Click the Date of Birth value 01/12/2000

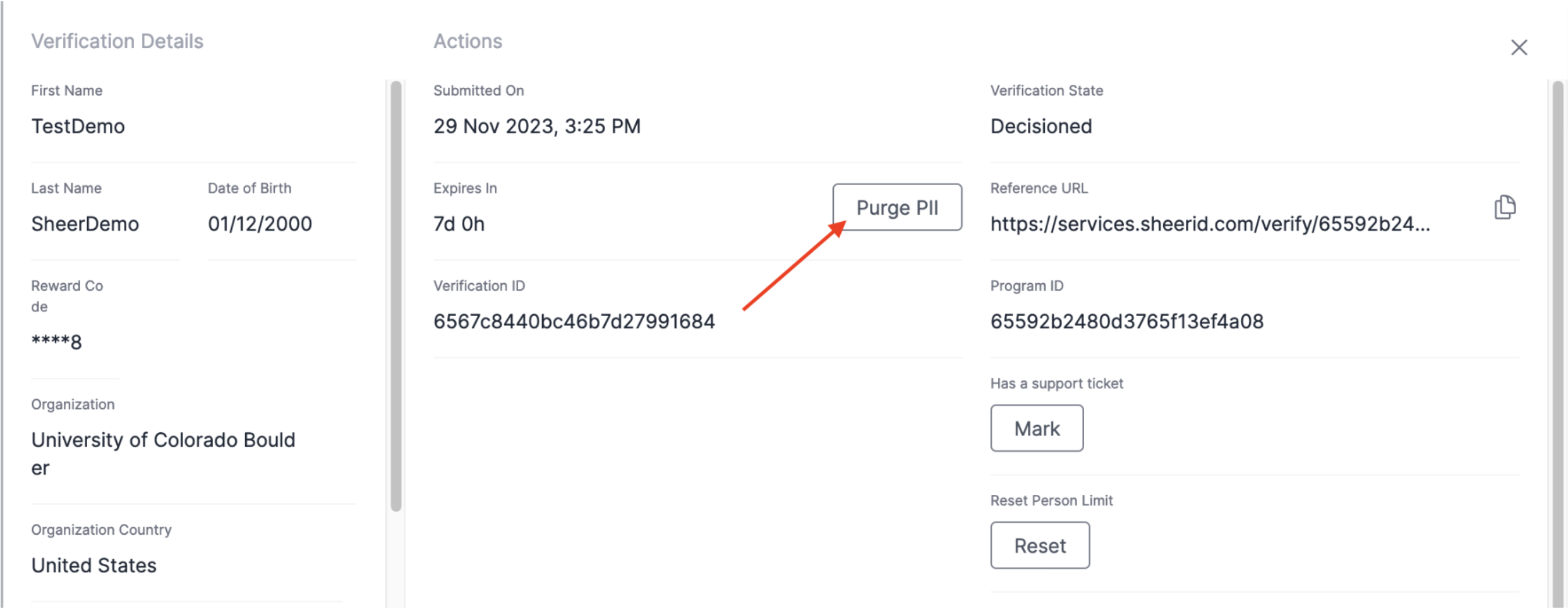tap(260, 224)
